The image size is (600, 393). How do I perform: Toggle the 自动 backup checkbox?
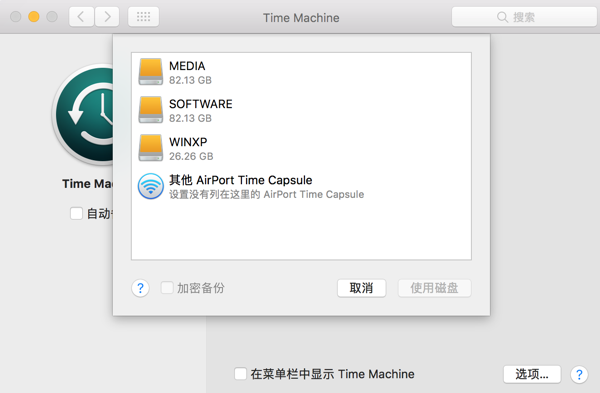point(77,214)
